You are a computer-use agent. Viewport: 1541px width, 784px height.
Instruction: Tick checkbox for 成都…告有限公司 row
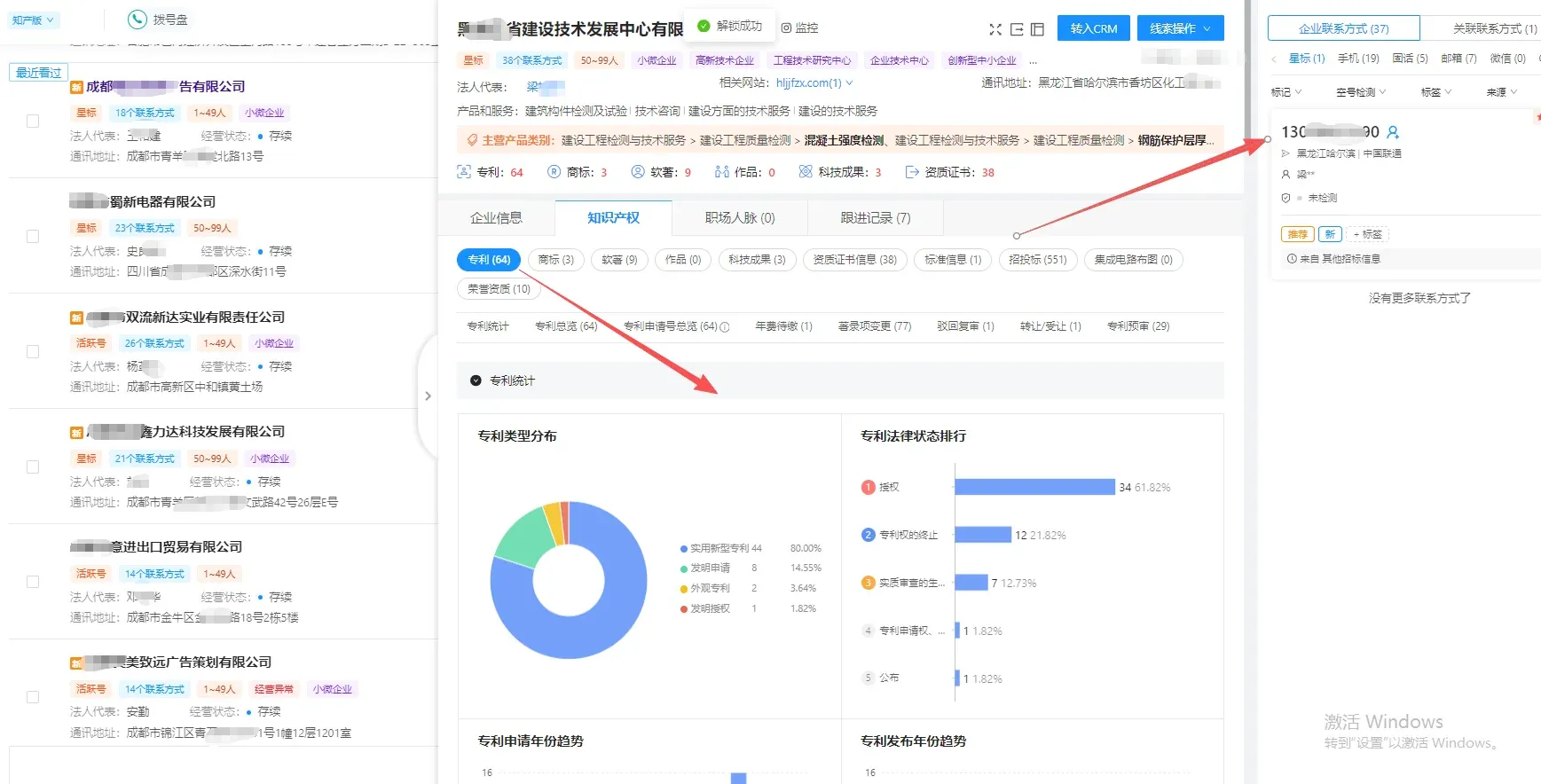tap(33, 122)
